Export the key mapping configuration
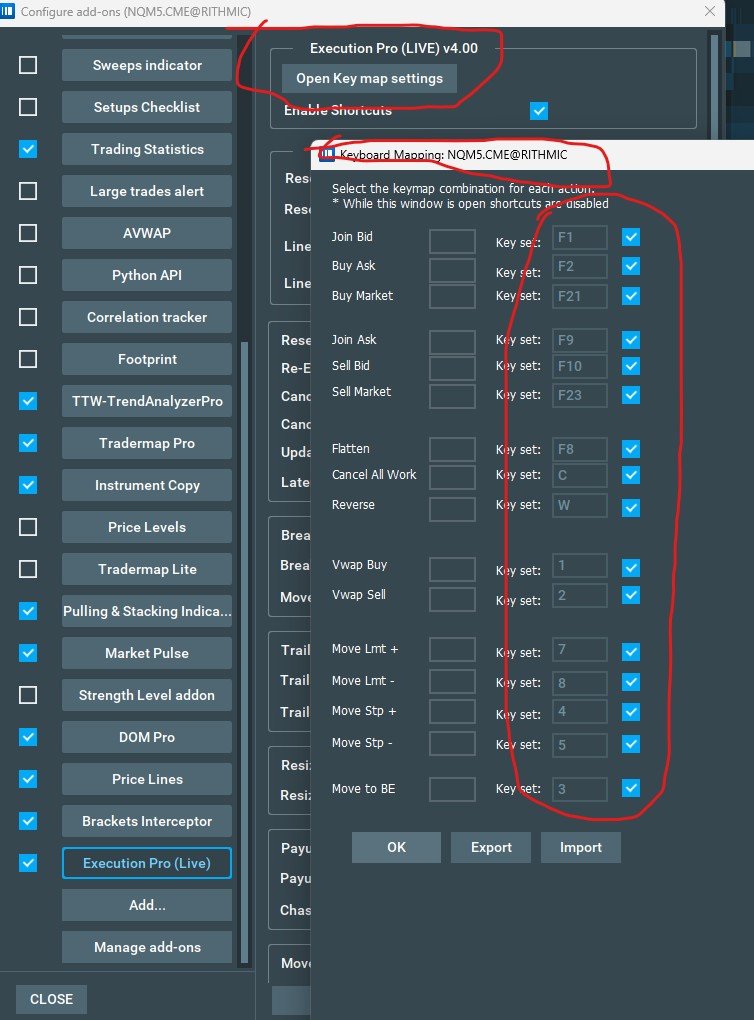 tap(491, 847)
